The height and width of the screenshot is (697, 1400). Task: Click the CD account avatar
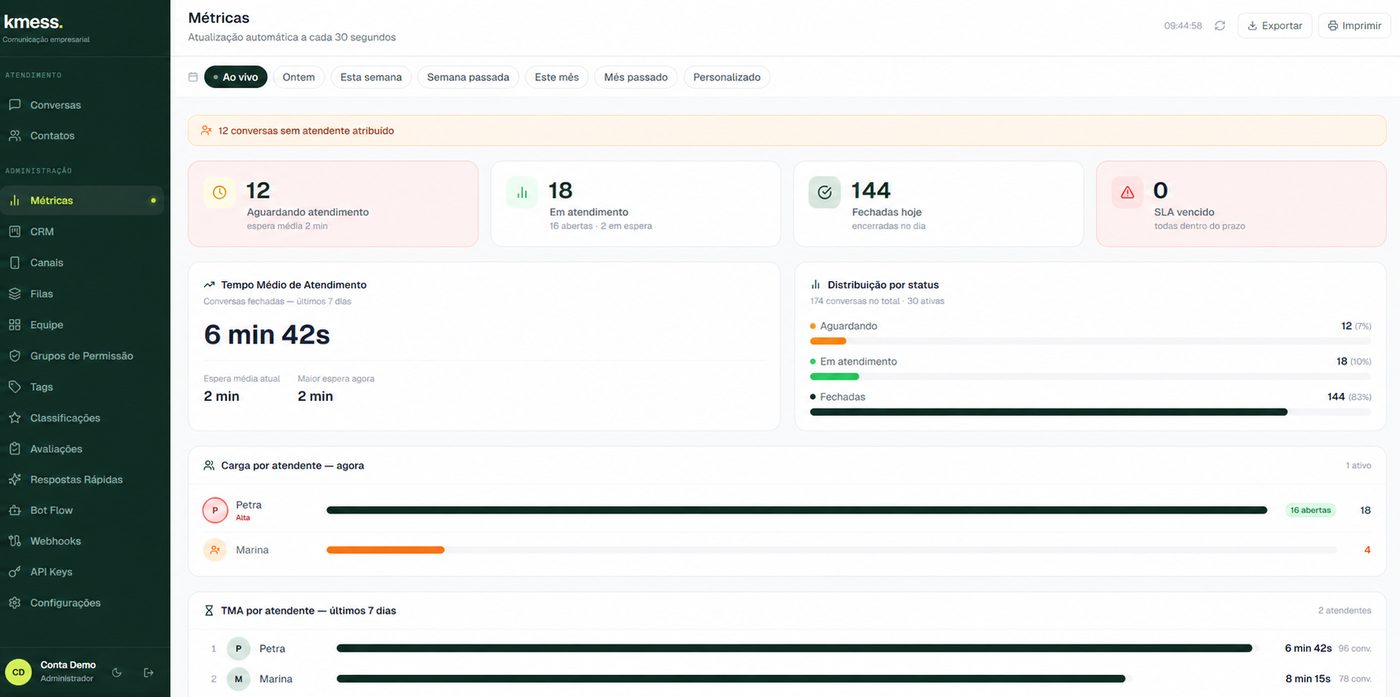coord(18,672)
